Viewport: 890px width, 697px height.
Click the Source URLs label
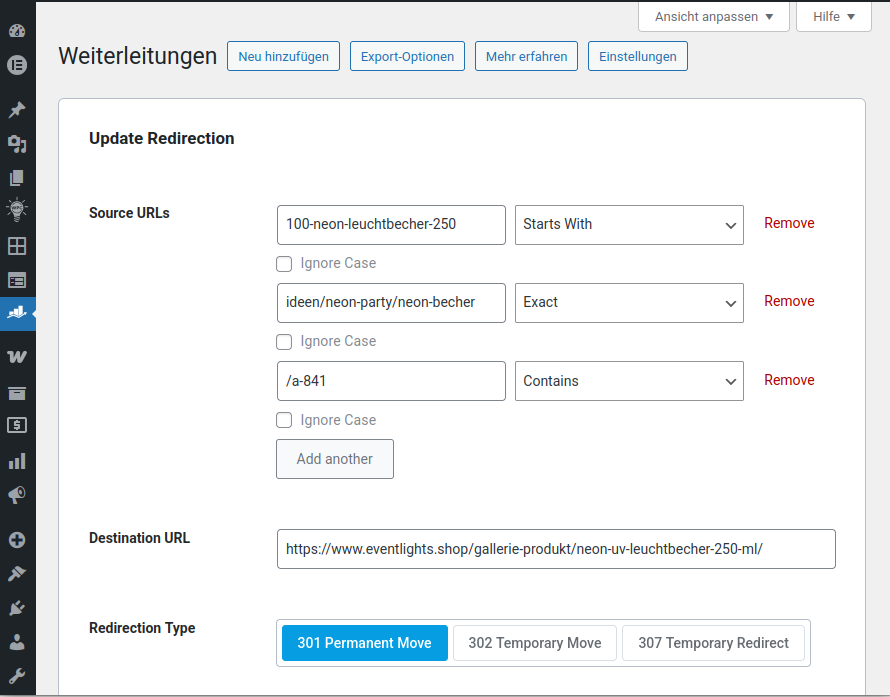click(129, 213)
